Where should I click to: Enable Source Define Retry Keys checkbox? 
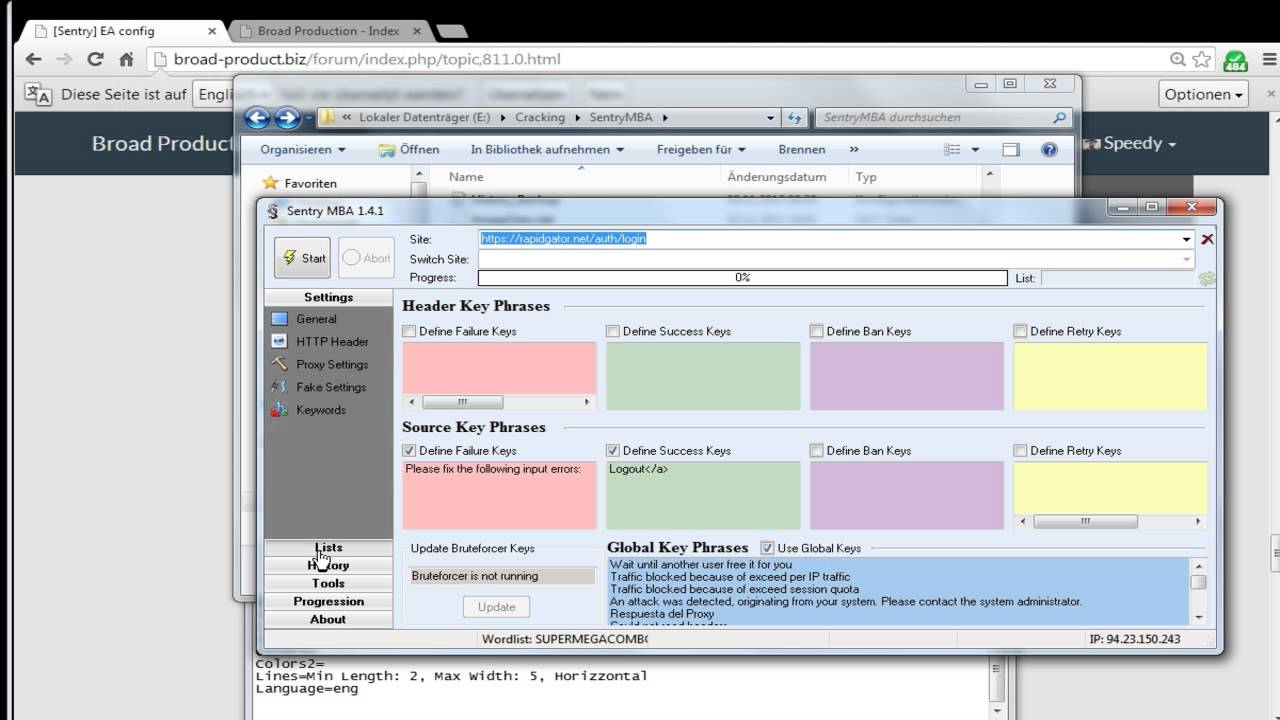click(x=1021, y=451)
